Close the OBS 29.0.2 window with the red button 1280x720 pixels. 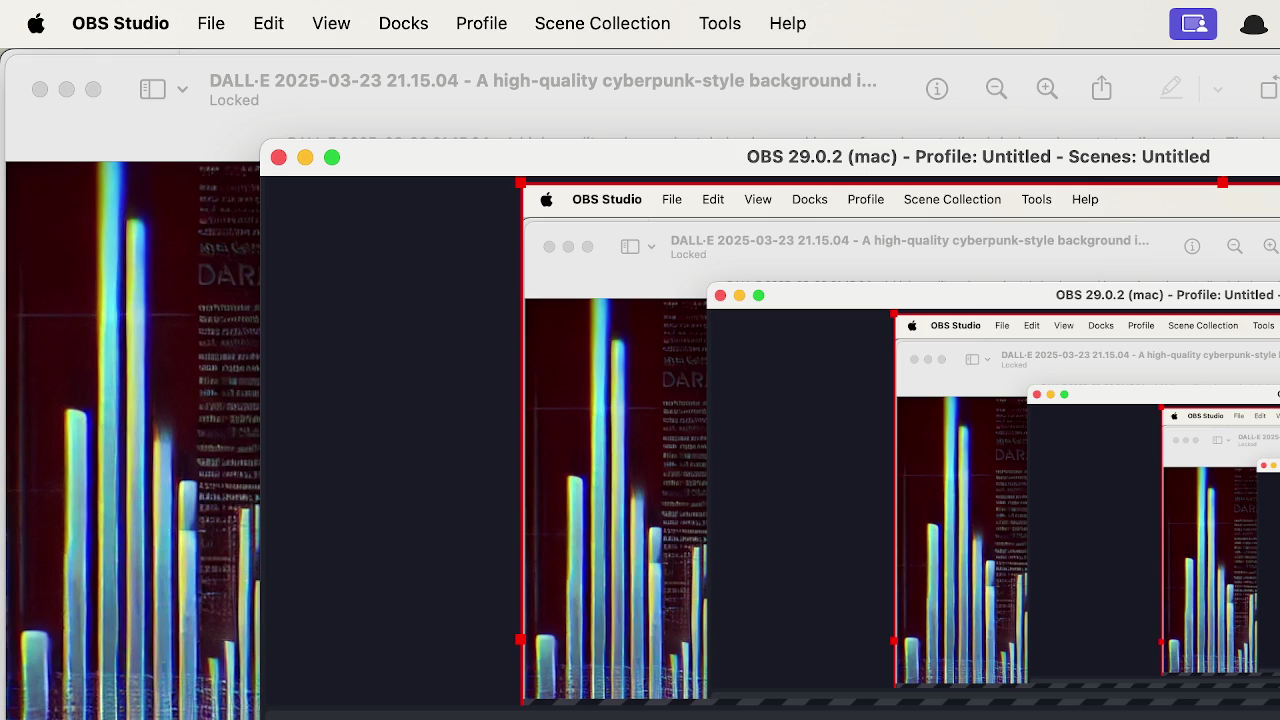278,157
